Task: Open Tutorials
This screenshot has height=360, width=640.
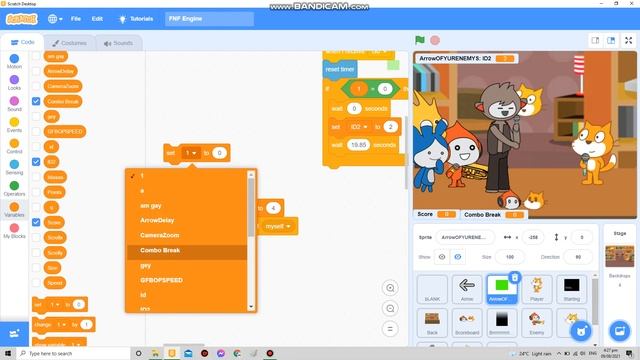Action: (136, 19)
